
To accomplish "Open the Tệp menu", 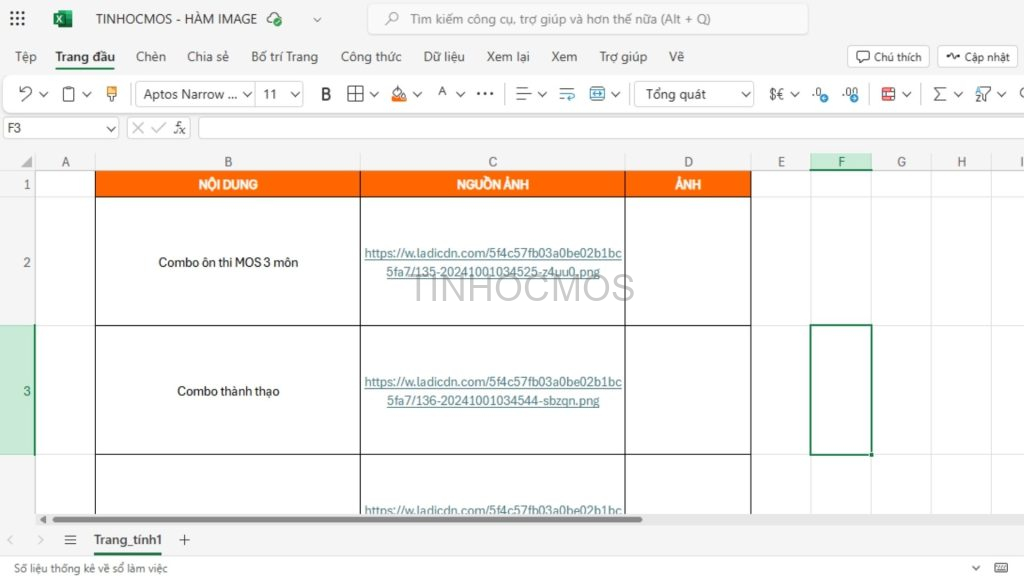I will pos(25,57).
